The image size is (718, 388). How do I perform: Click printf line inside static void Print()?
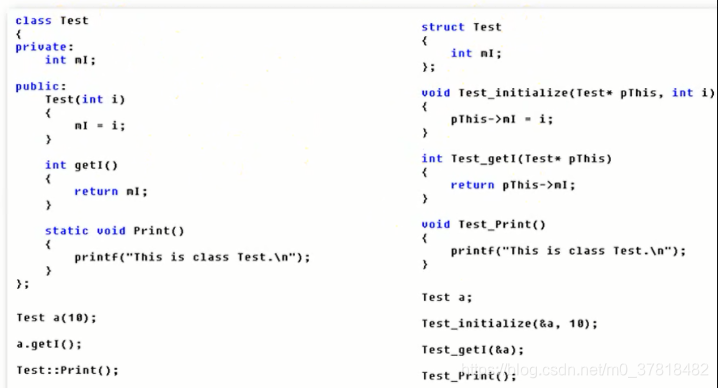coord(192,257)
